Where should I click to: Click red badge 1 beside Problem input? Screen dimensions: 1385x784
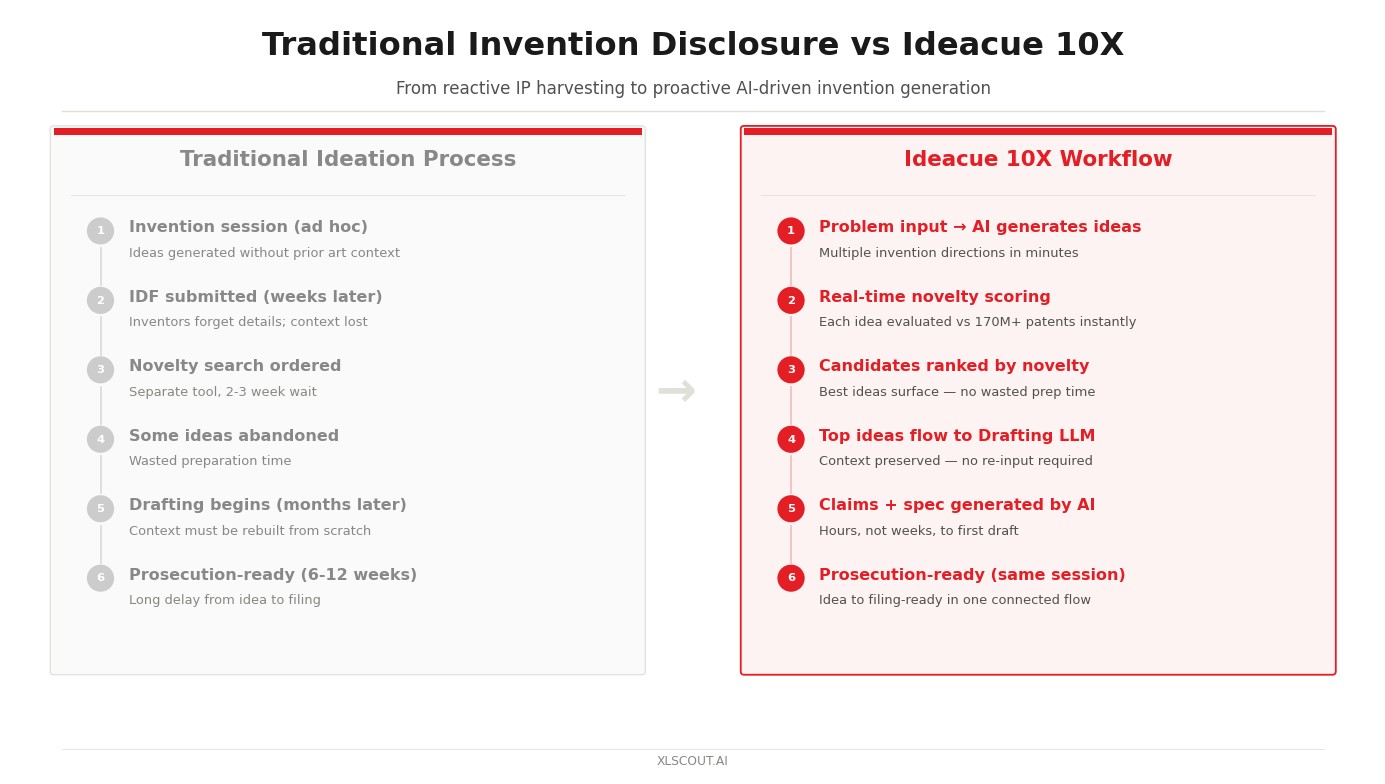point(791,231)
